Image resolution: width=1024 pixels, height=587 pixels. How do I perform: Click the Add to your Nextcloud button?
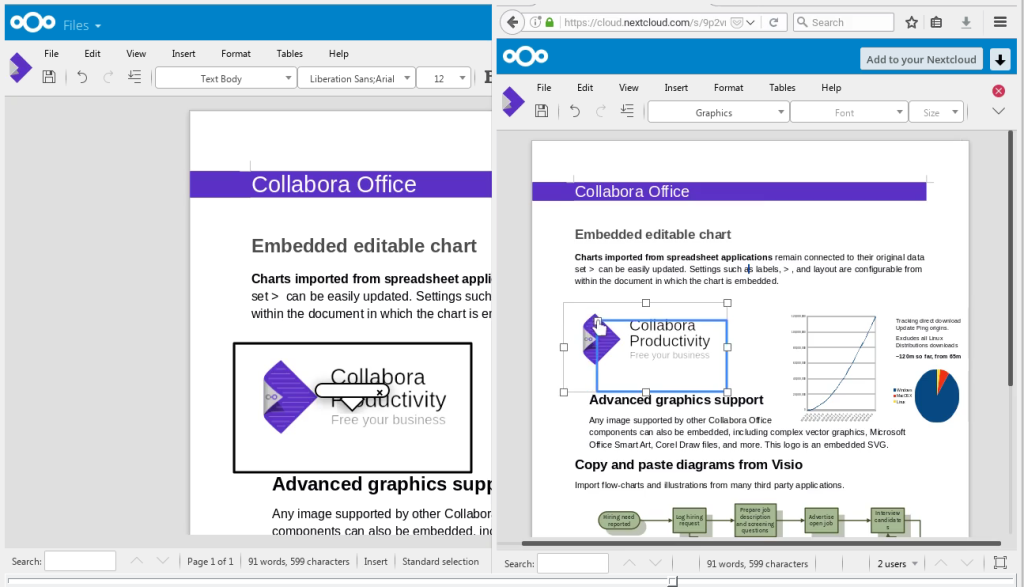(920, 59)
